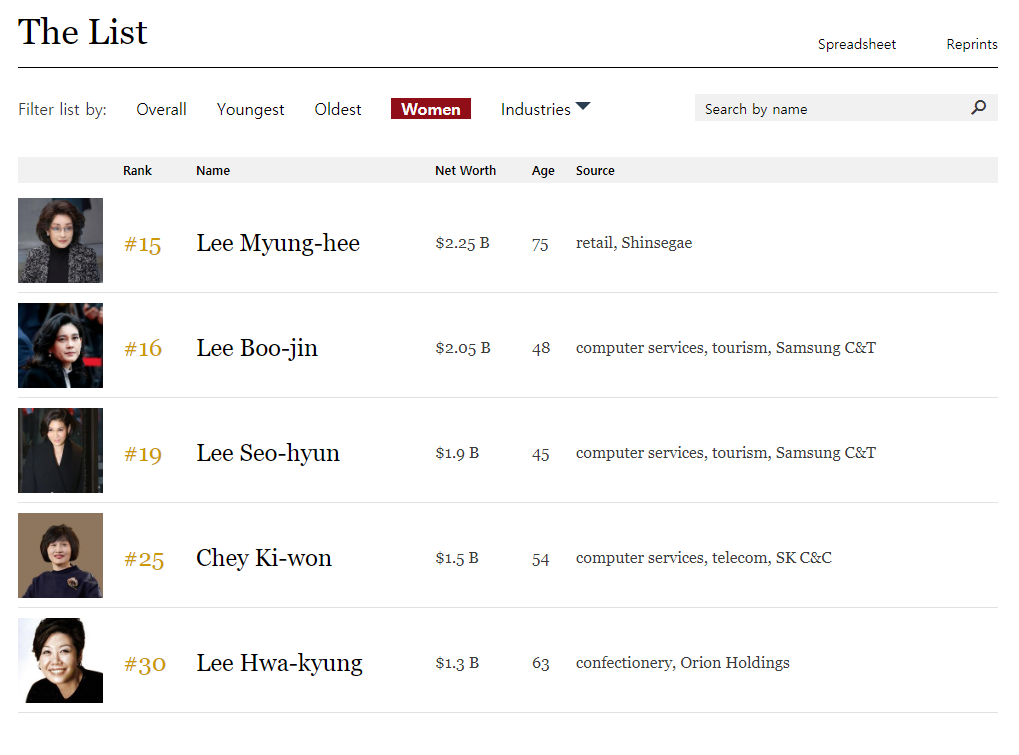Click rank #15
This screenshot has height=755, width=1019.
pyautogui.click(x=142, y=244)
